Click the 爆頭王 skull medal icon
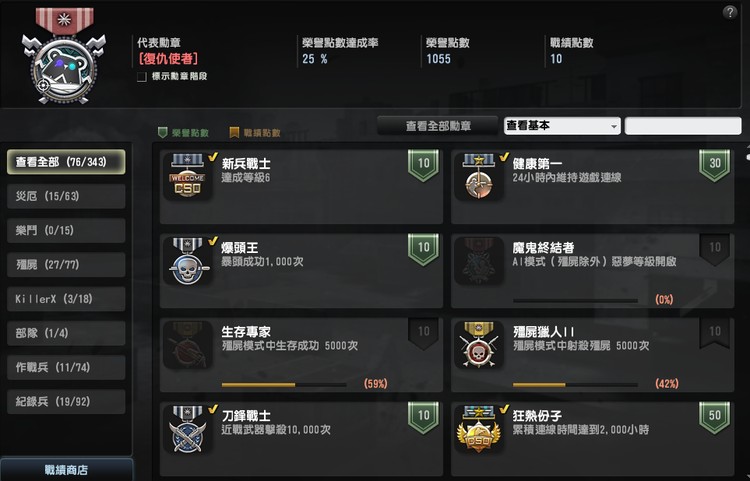Image resolution: width=750 pixels, height=481 pixels. 188,261
